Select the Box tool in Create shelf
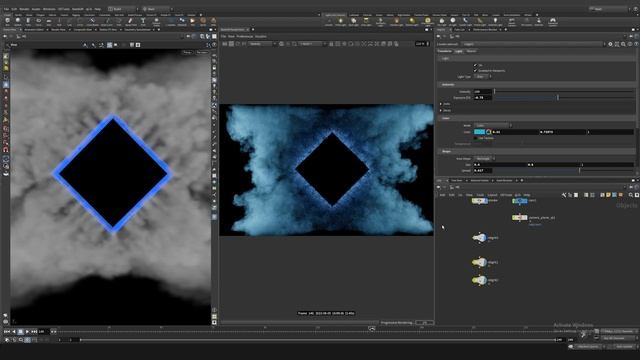 pos(7,21)
